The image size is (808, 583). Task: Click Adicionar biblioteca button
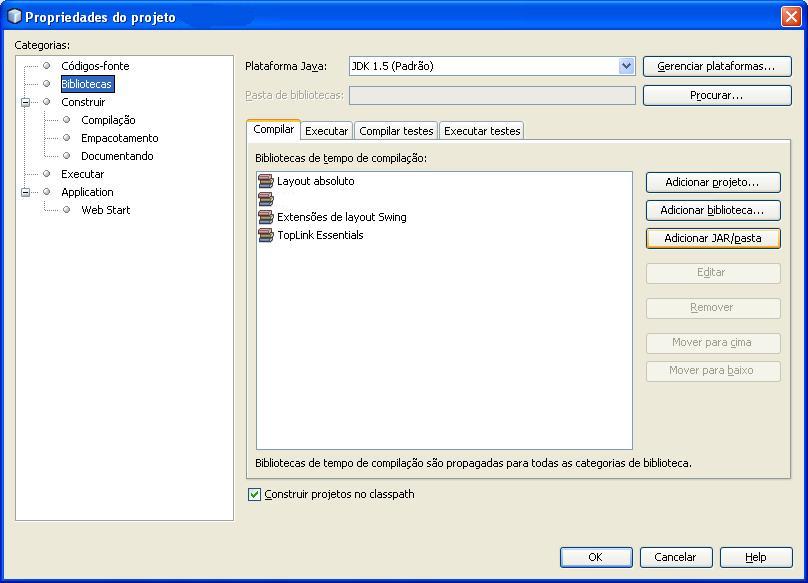pyautogui.click(x=713, y=210)
